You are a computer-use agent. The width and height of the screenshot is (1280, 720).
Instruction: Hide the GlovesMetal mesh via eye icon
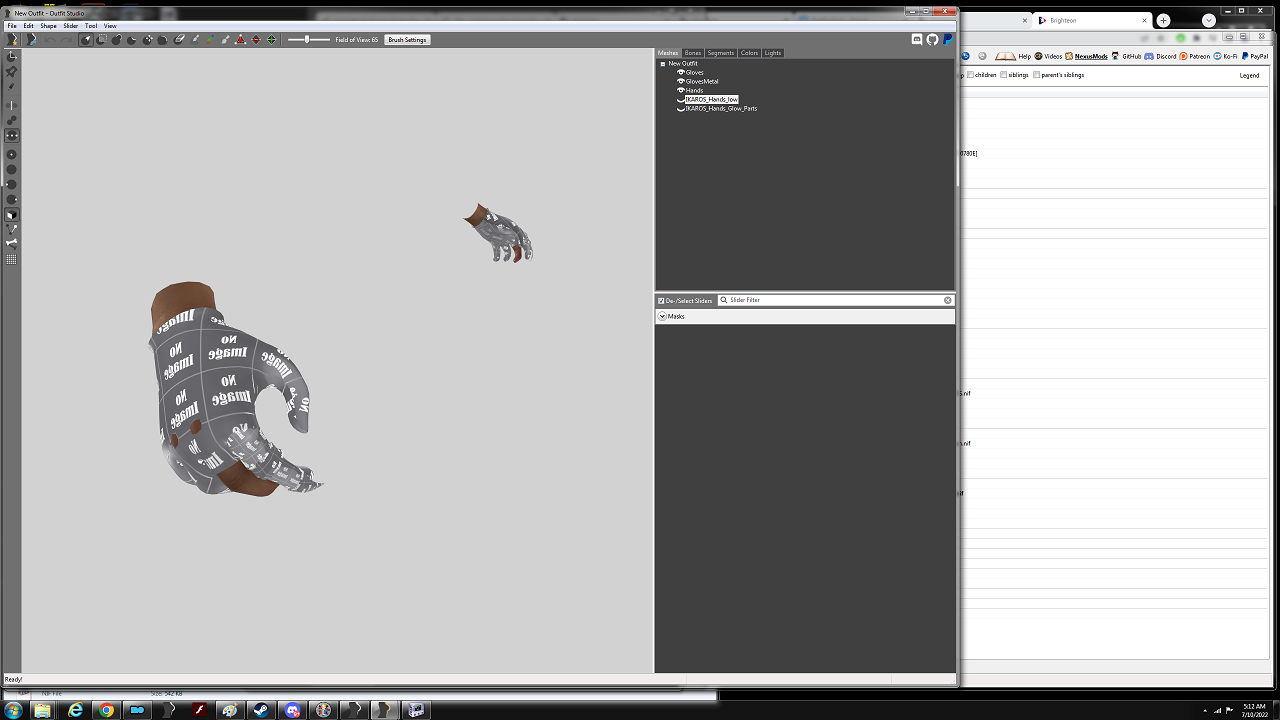681,81
